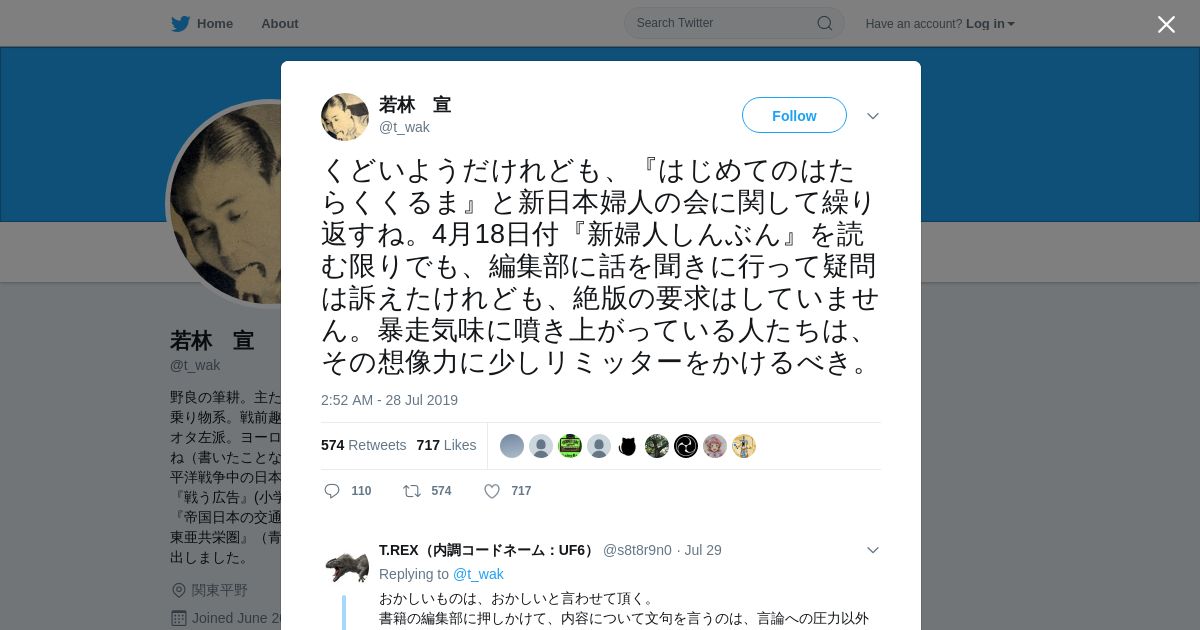Open the black cat liker avatar
The height and width of the screenshot is (630, 1200).
628,446
